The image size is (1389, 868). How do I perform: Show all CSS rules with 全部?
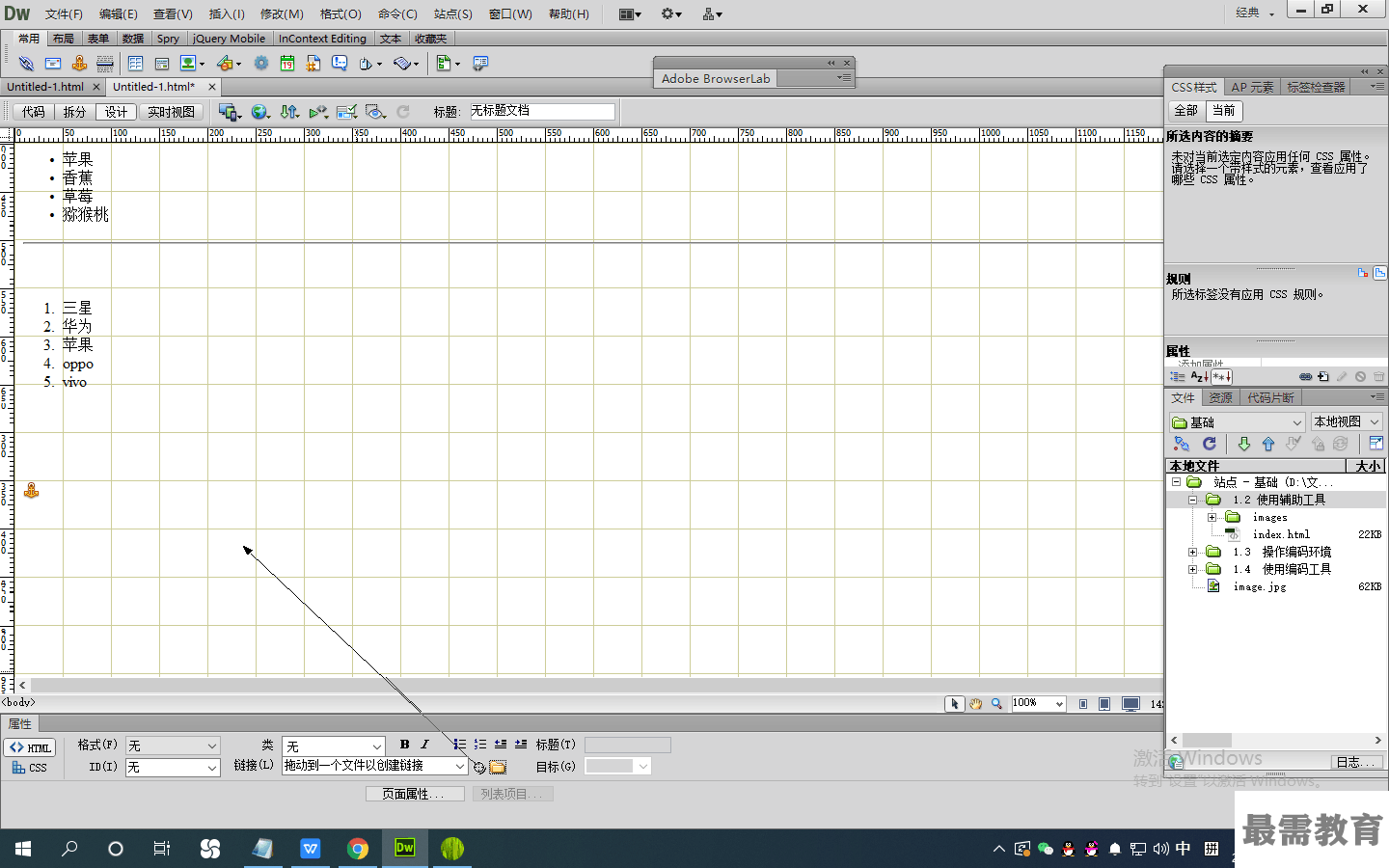[x=1185, y=111]
